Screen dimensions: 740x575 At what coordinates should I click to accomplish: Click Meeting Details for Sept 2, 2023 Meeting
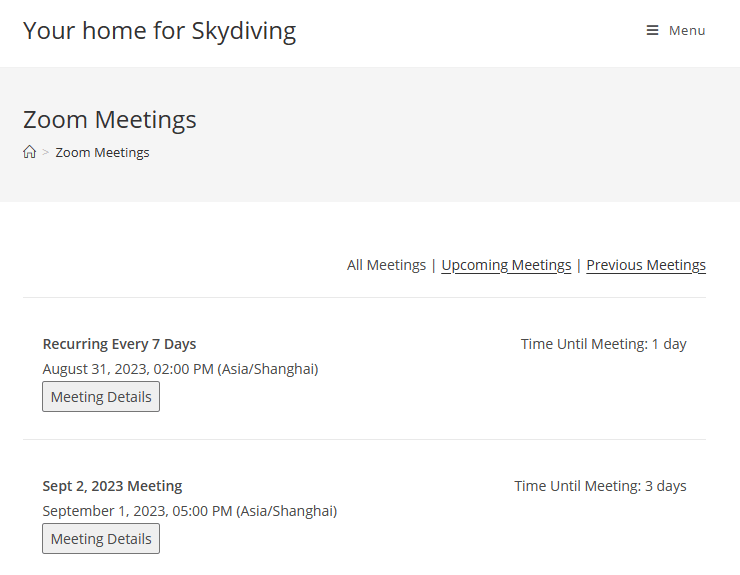pos(101,539)
